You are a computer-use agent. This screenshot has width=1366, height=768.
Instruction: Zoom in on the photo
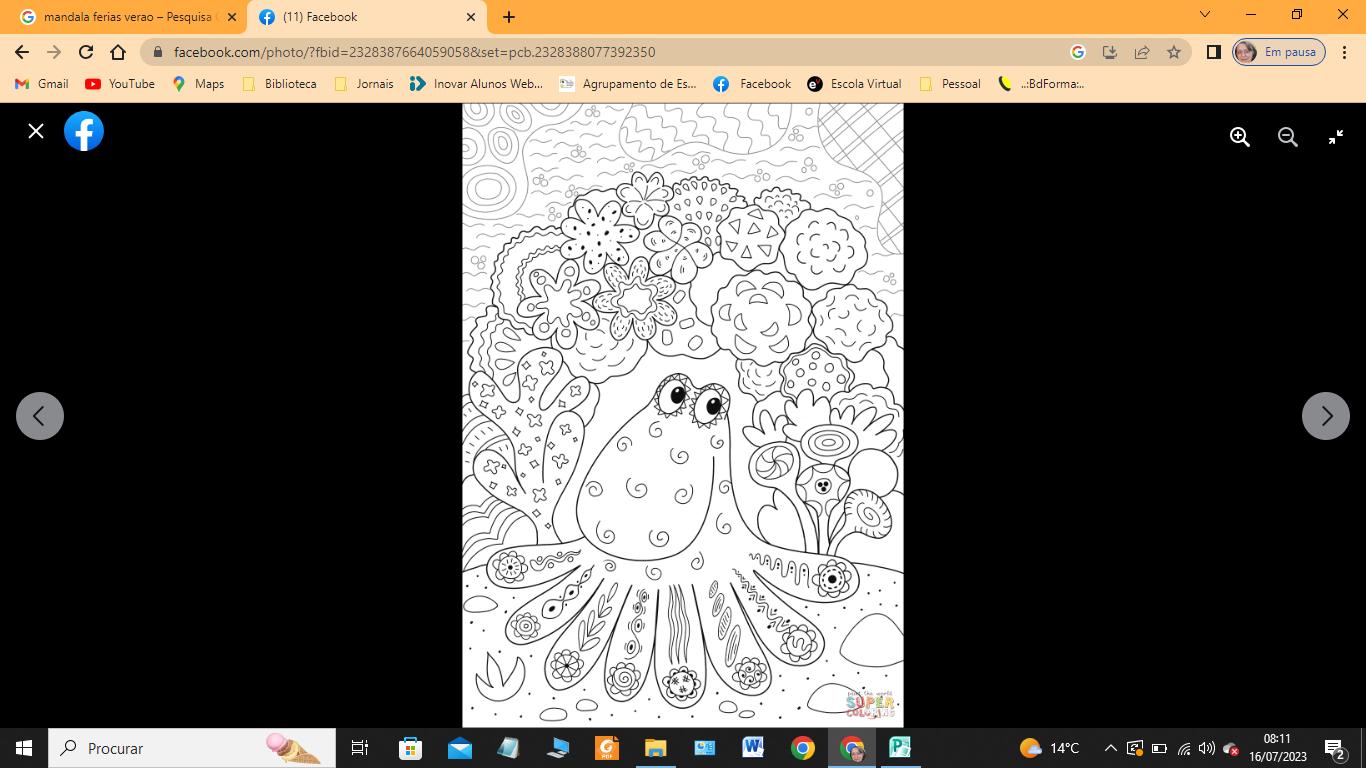coord(1240,137)
